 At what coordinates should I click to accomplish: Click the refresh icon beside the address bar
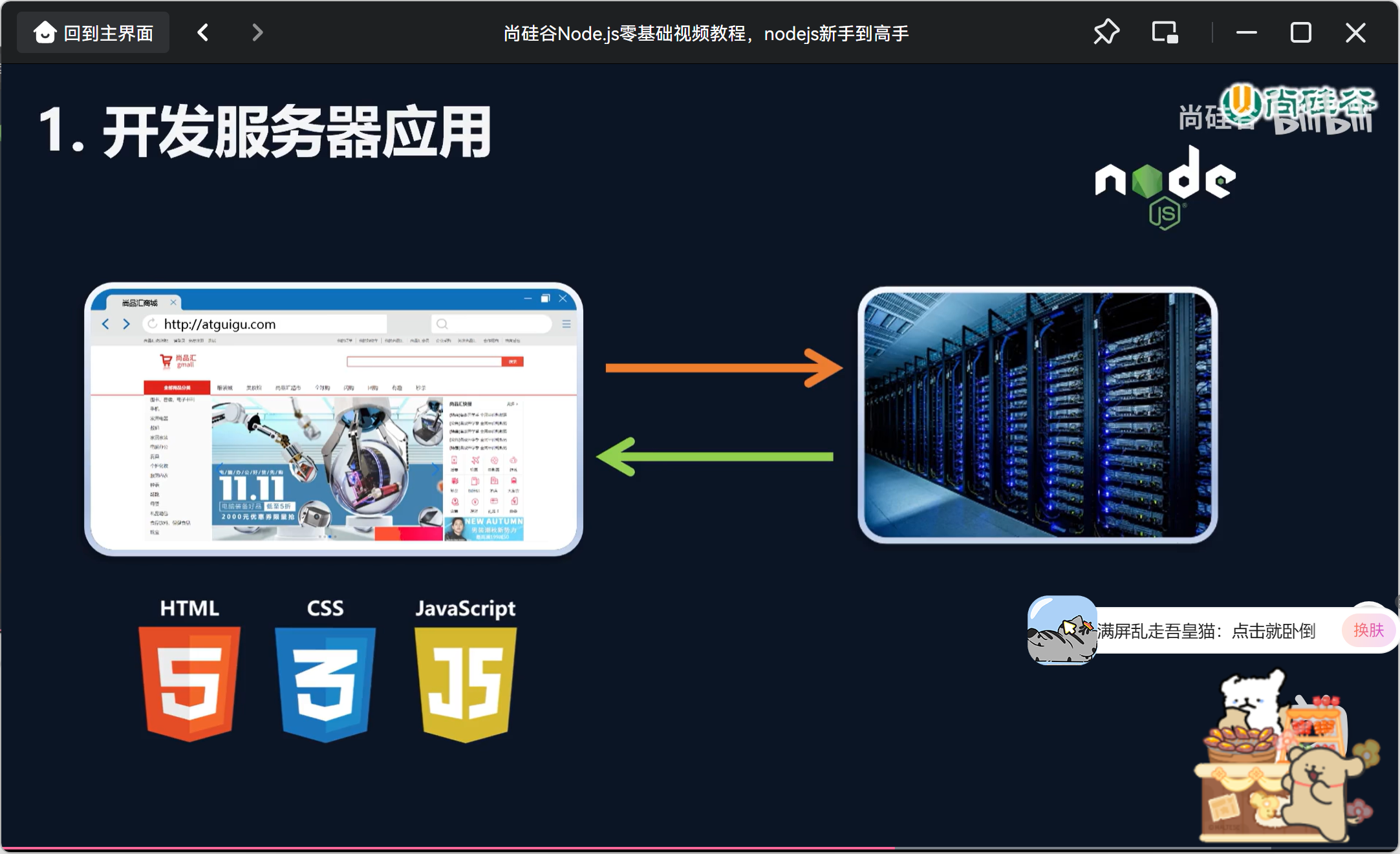152,323
